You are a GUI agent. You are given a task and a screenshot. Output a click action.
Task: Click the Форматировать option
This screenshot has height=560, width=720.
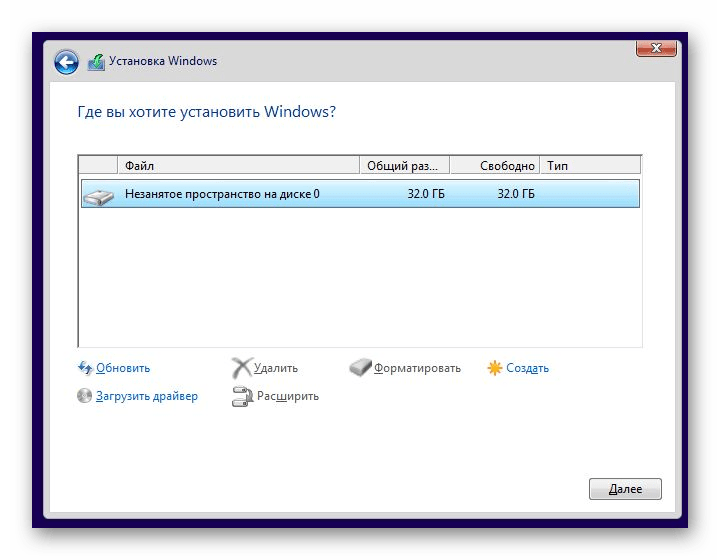417,368
